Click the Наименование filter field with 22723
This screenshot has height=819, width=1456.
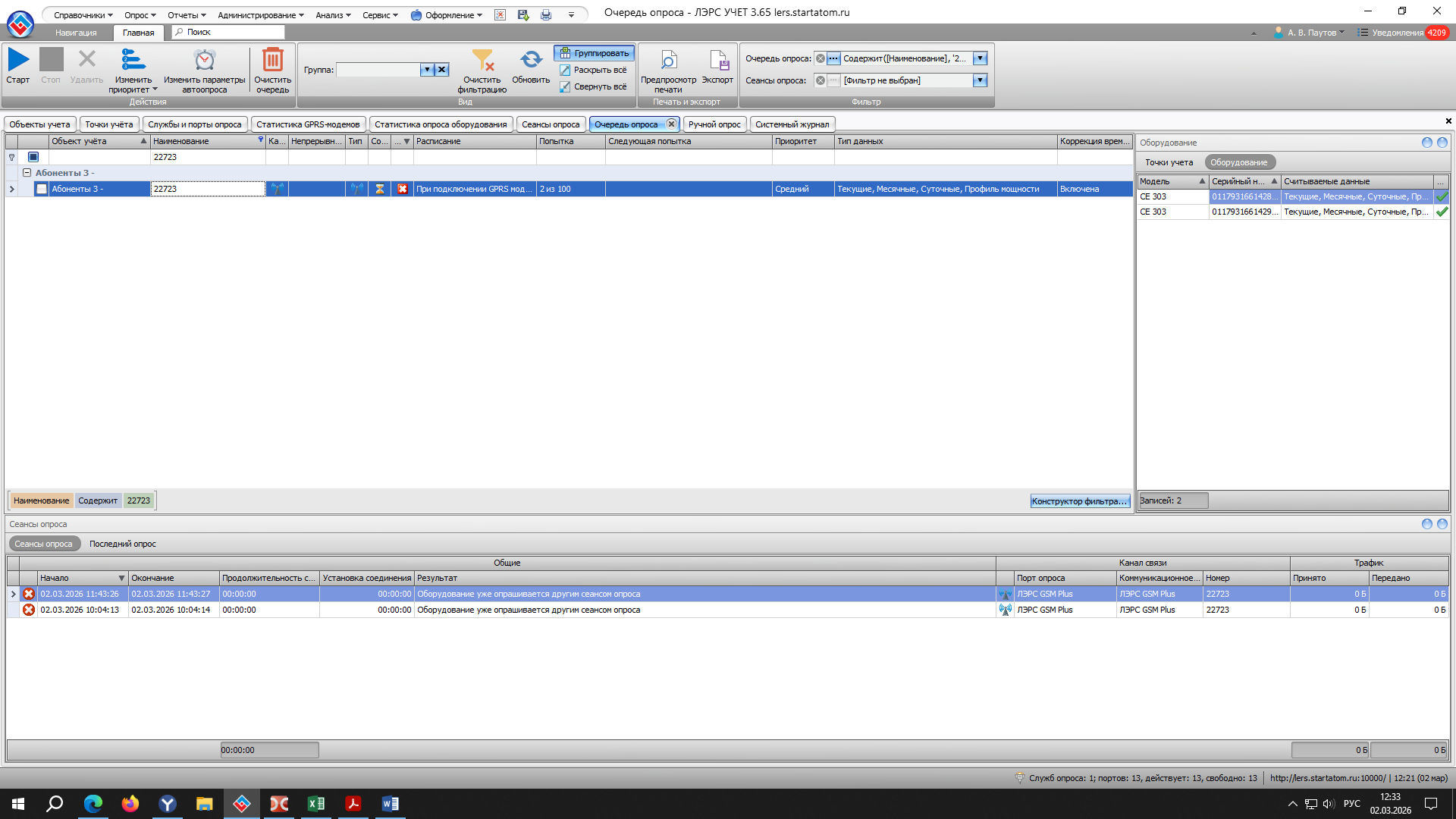(207, 157)
